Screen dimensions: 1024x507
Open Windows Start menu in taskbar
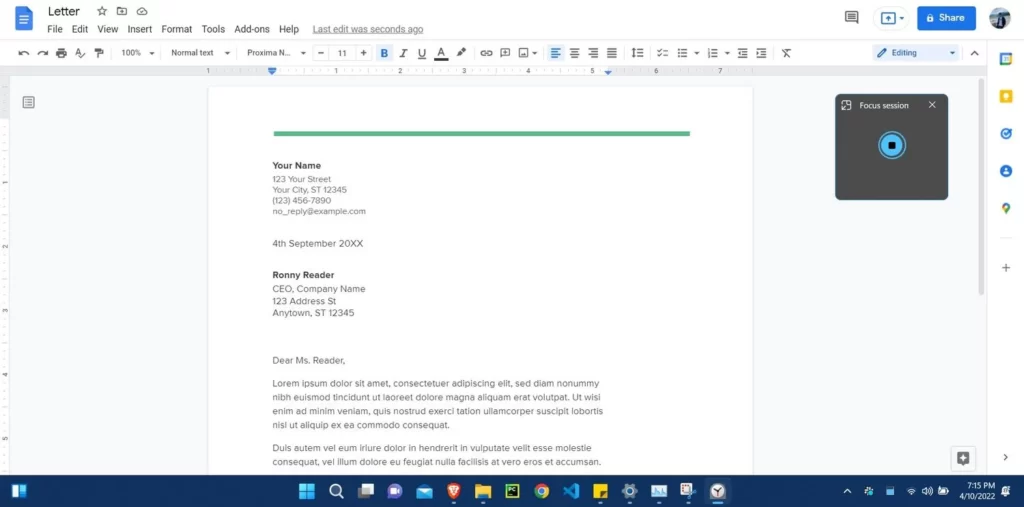[x=306, y=491]
